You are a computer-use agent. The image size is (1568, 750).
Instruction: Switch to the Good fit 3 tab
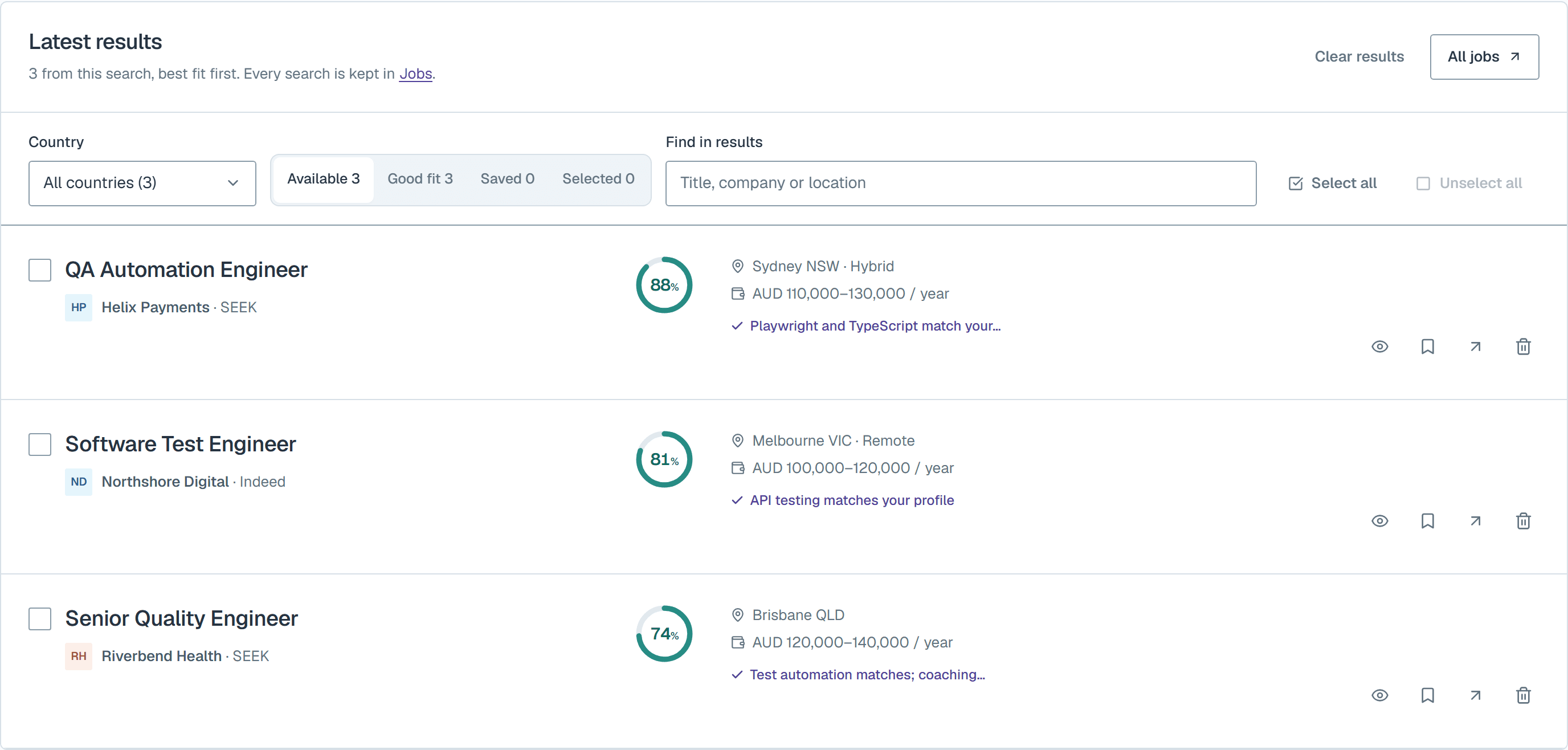(420, 179)
